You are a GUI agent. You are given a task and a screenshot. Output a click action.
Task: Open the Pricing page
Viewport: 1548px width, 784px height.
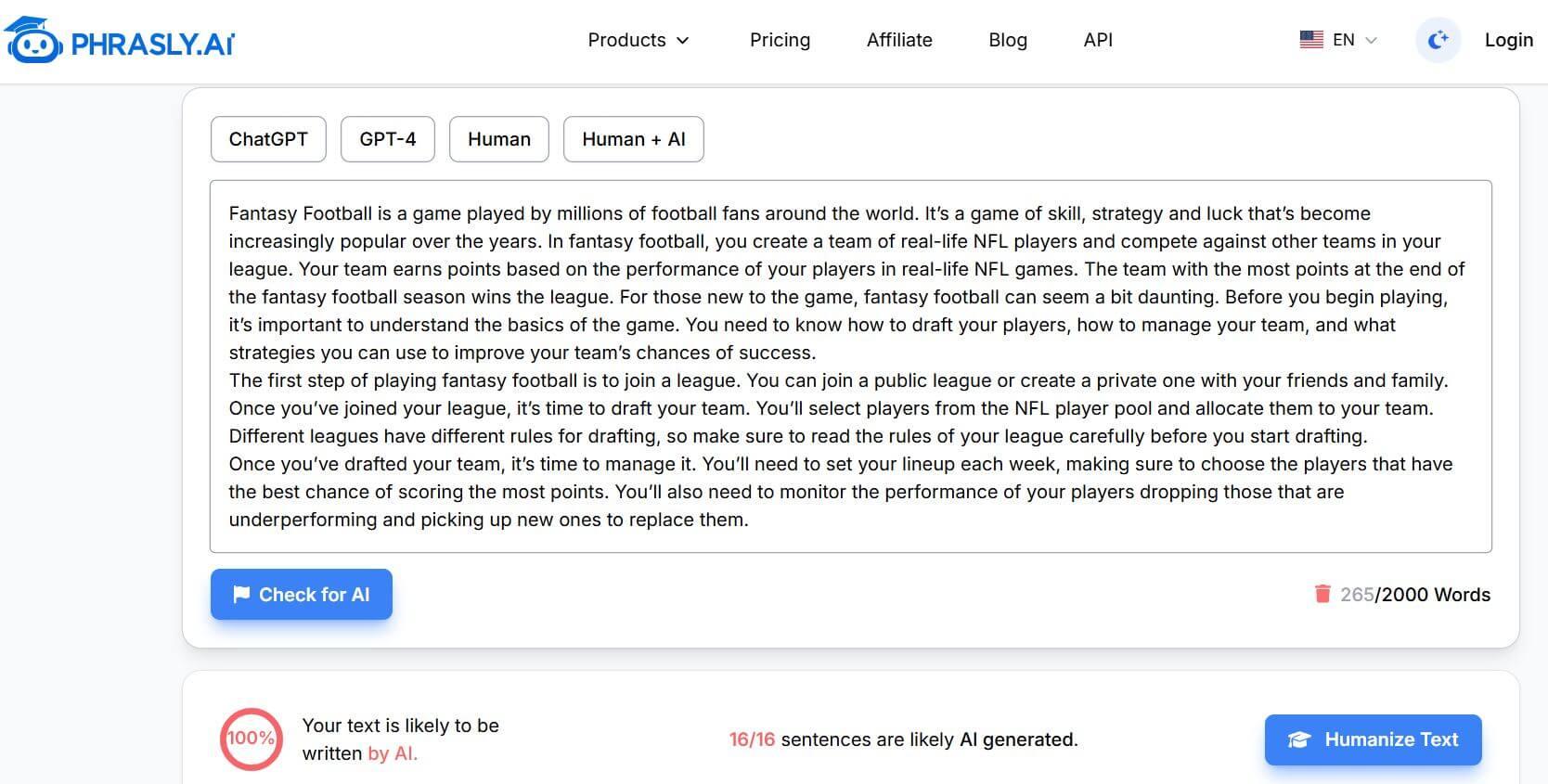click(x=780, y=40)
